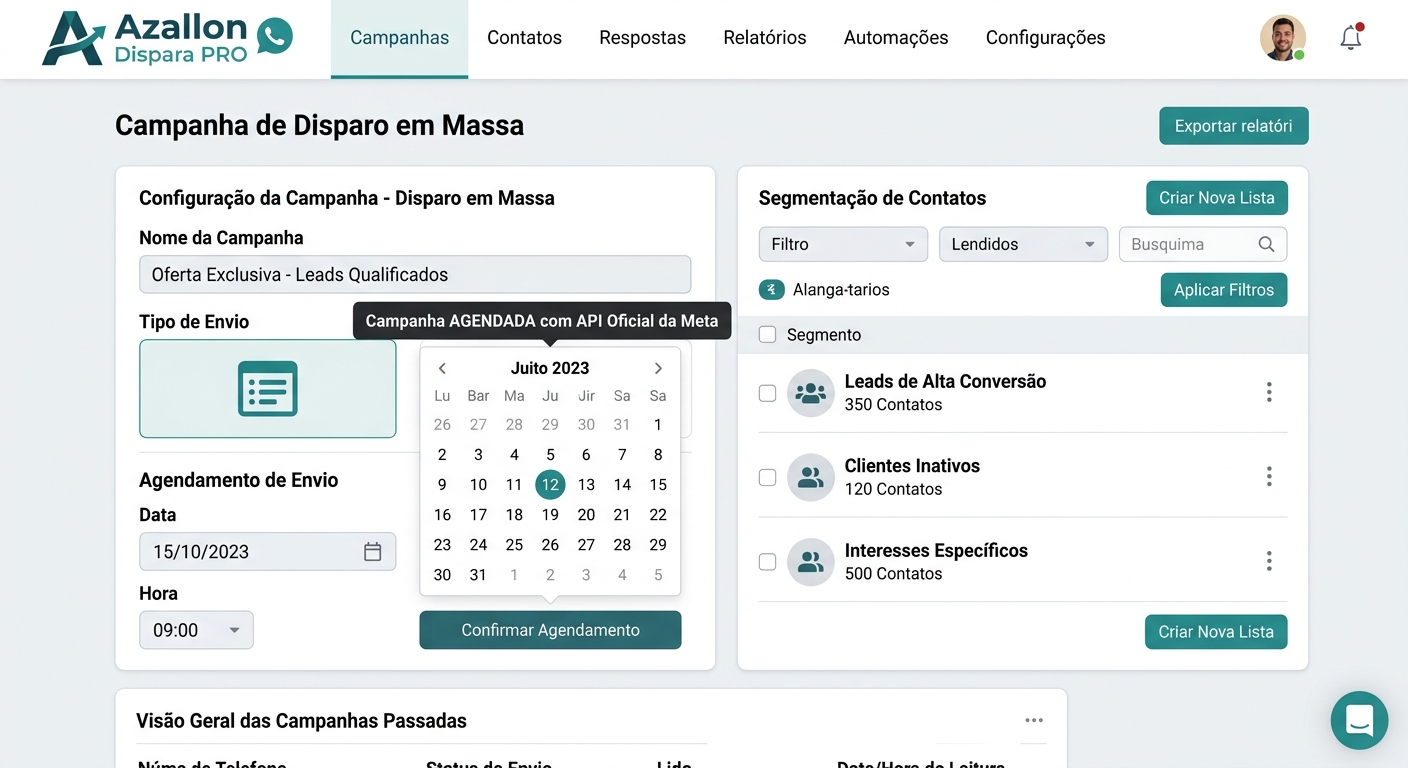Click the Data field showing 15/10/2023
The width and height of the screenshot is (1408, 768).
click(x=268, y=551)
